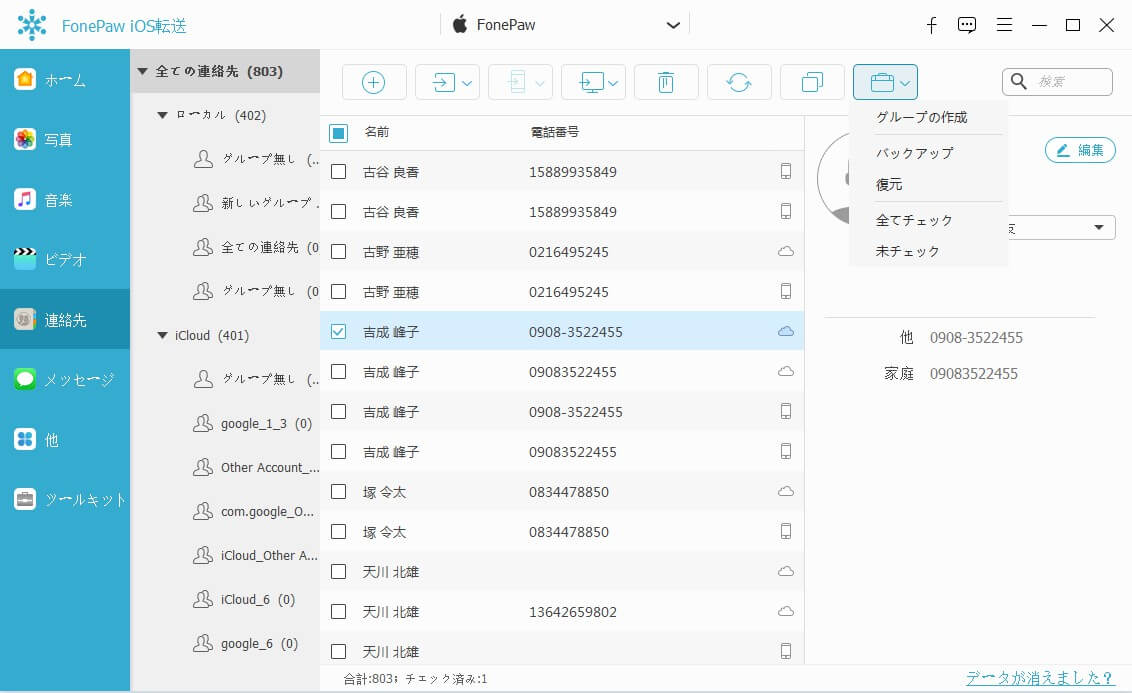The height and width of the screenshot is (693, 1132).
Task: Check 塚 令太 phone row checkbox
Action: [339, 531]
